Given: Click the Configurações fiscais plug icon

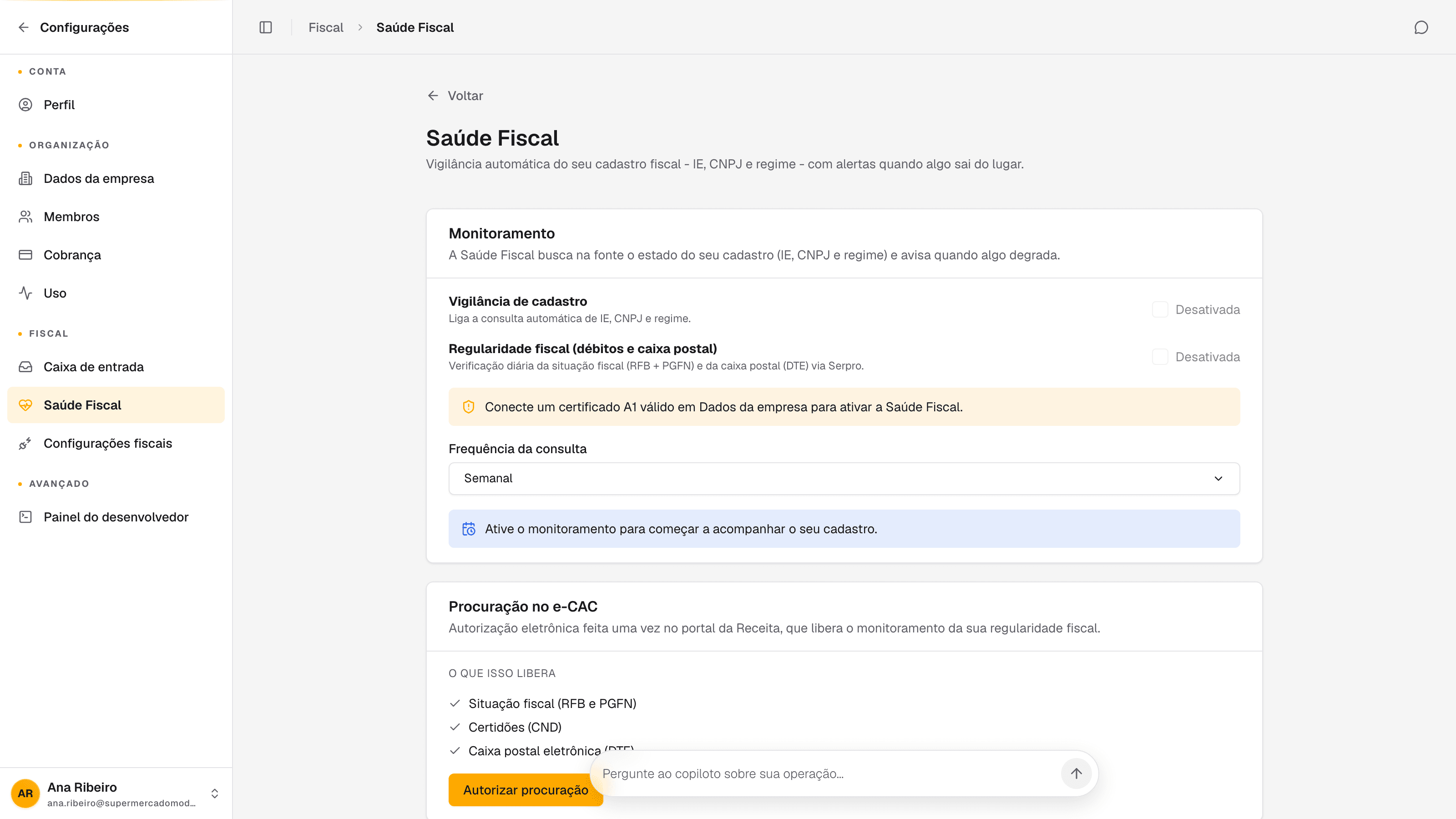Looking at the screenshot, I should (25, 443).
